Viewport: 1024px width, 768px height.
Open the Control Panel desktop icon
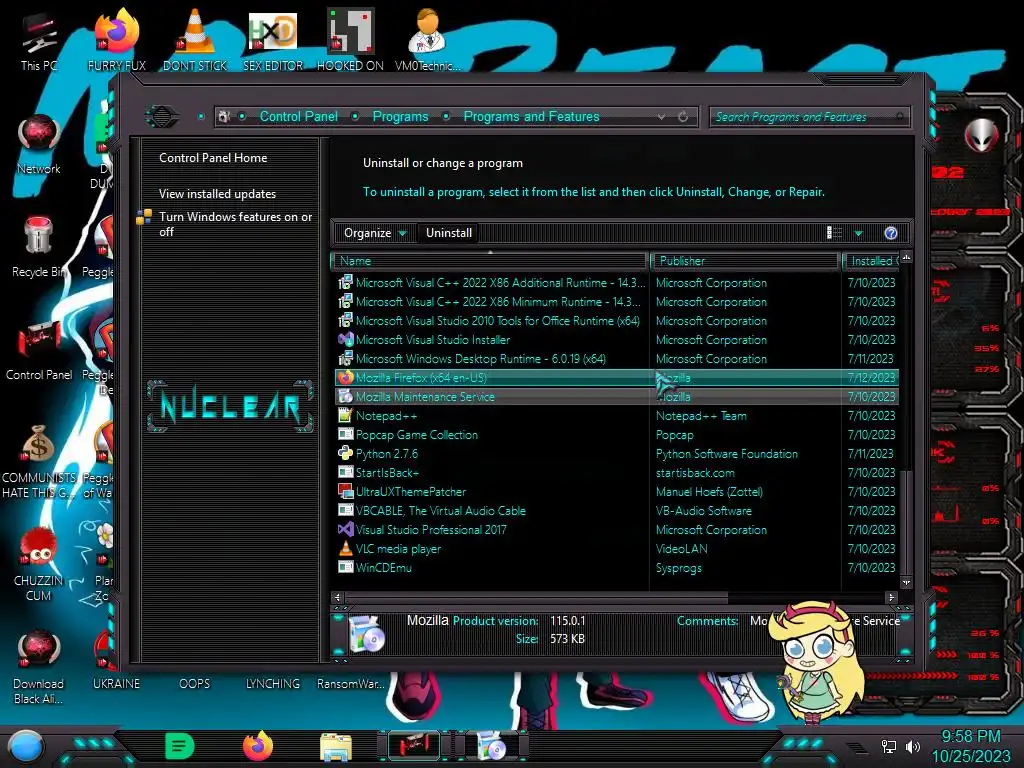pyautogui.click(x=39, y=351)
